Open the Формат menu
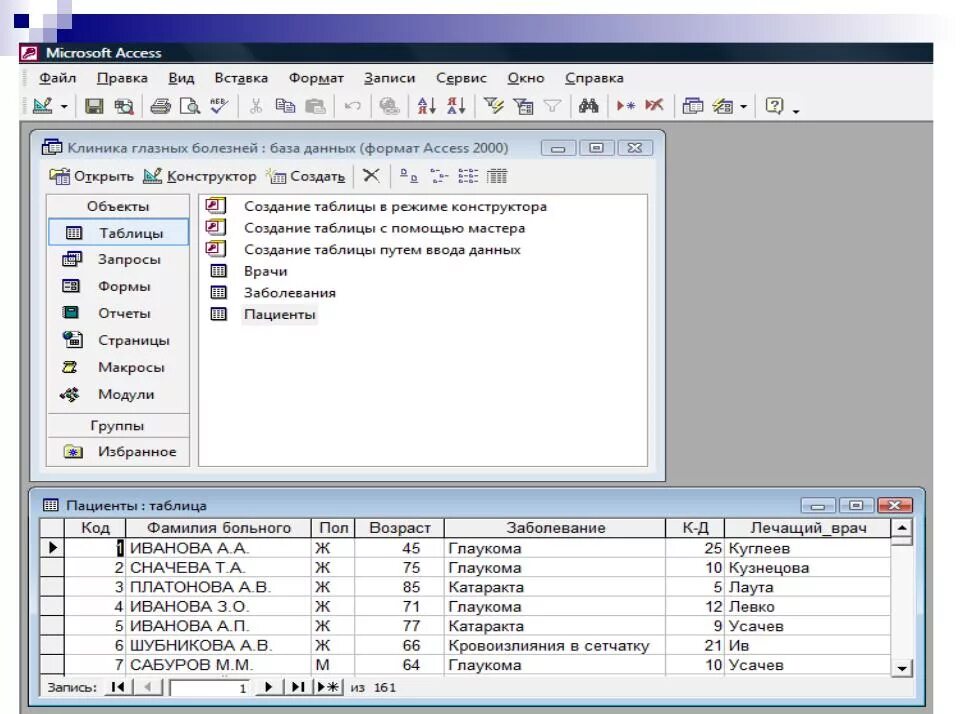This screenshot has height=714, width=960. (316, 78)
